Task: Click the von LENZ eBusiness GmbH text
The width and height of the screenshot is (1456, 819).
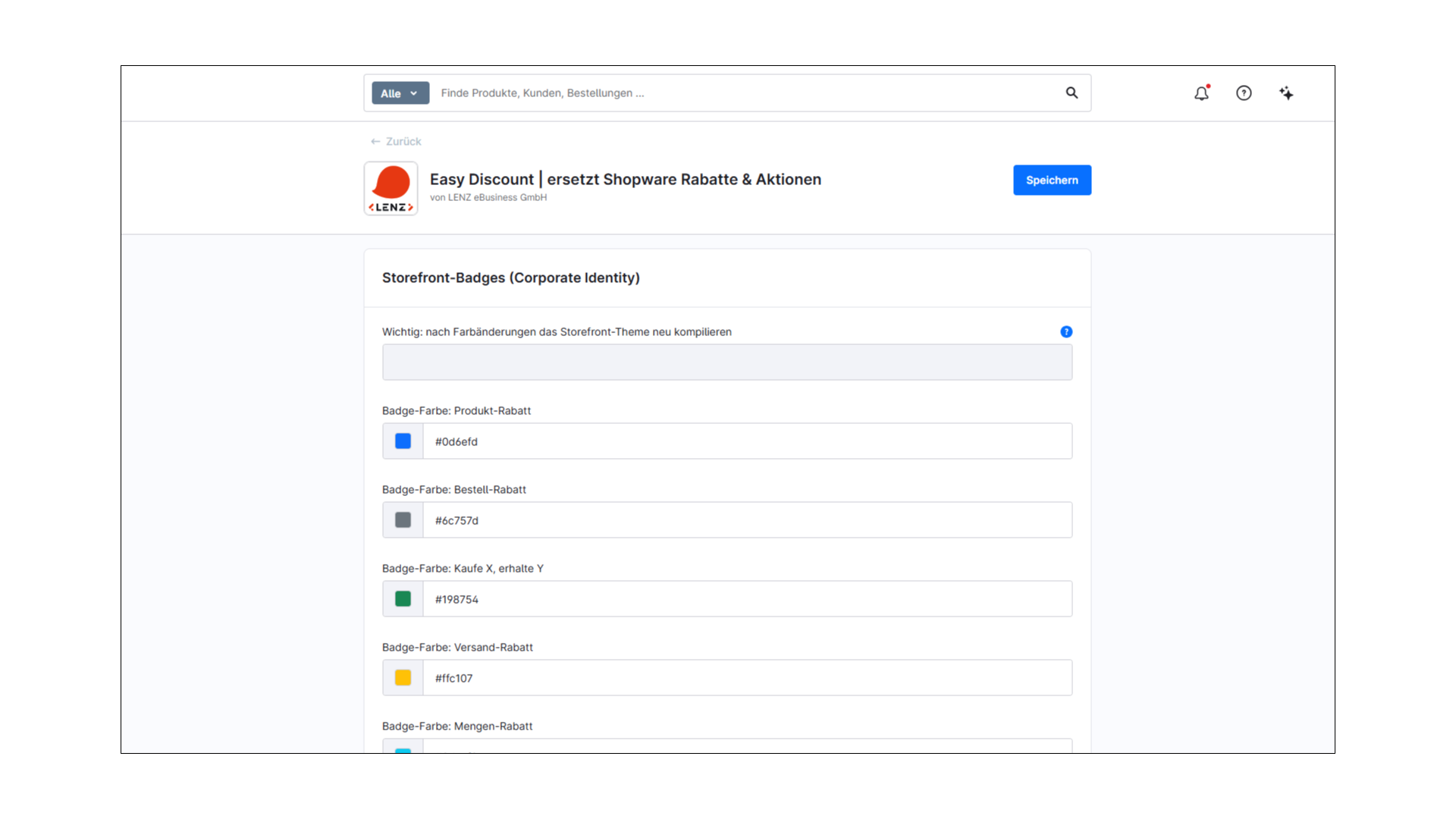Action: [x=488, y=197]
